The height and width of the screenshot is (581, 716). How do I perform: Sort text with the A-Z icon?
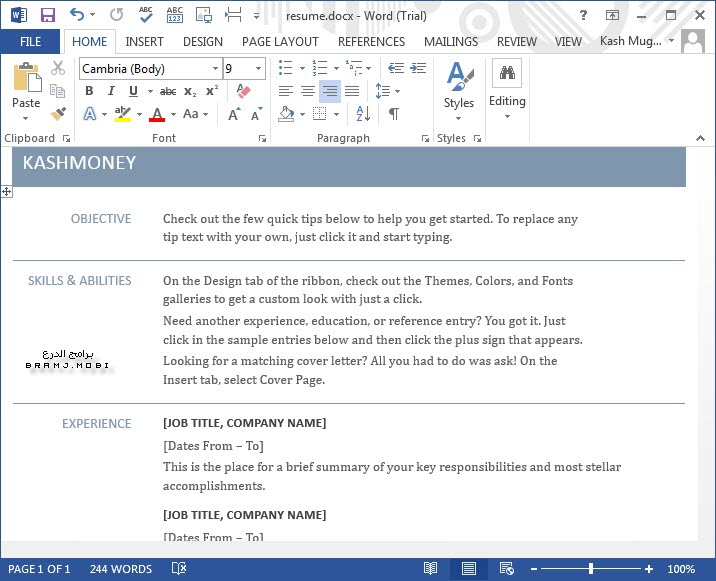[x=363, y=114]
